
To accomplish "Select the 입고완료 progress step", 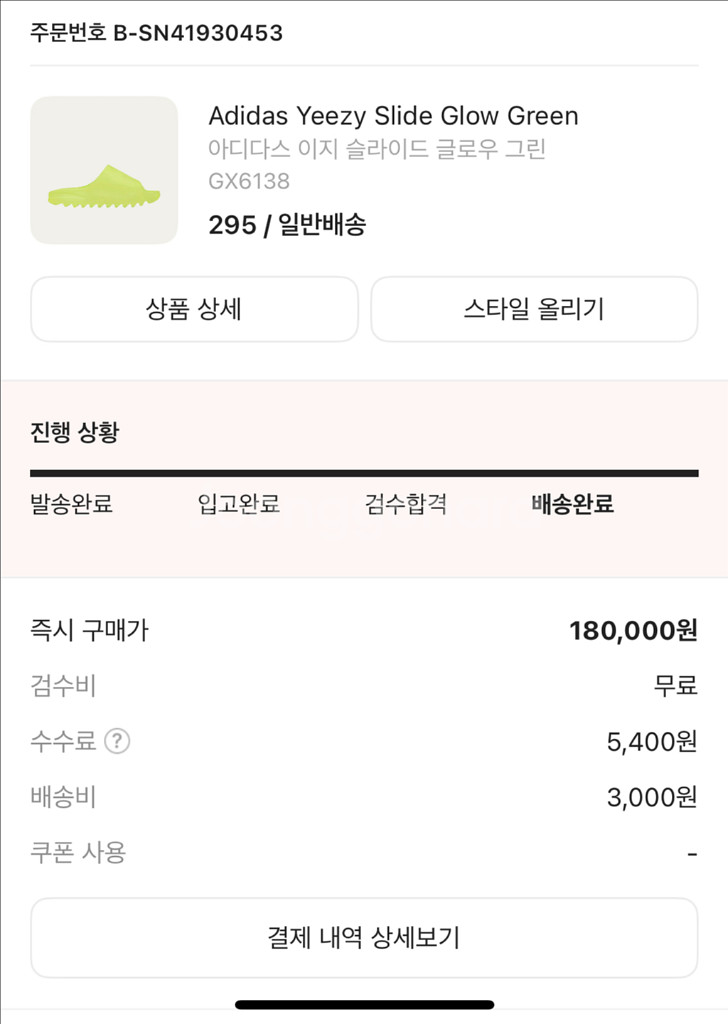I will pos(239,504).
